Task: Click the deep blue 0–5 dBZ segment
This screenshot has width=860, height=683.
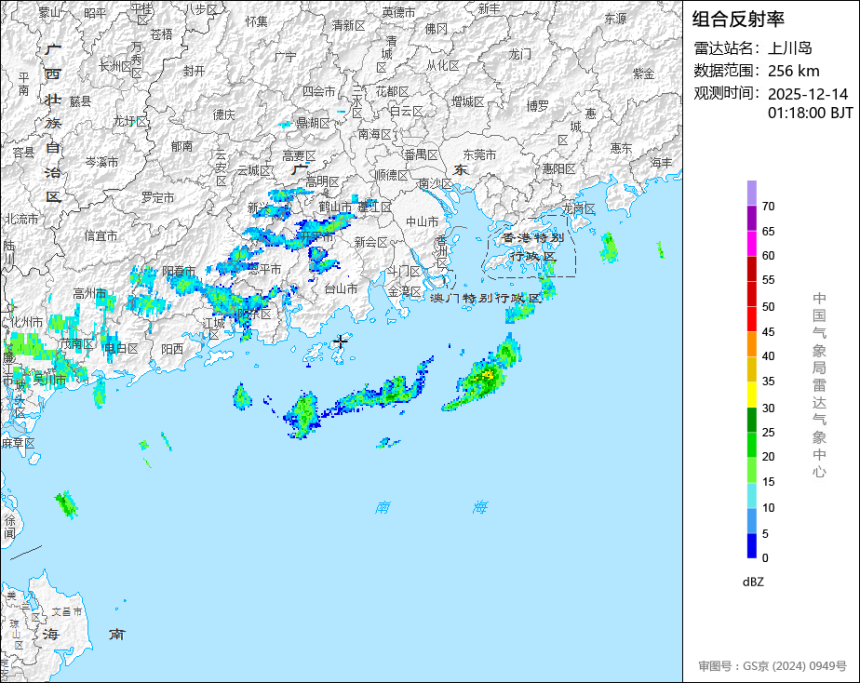Action: tap(751, 546)
